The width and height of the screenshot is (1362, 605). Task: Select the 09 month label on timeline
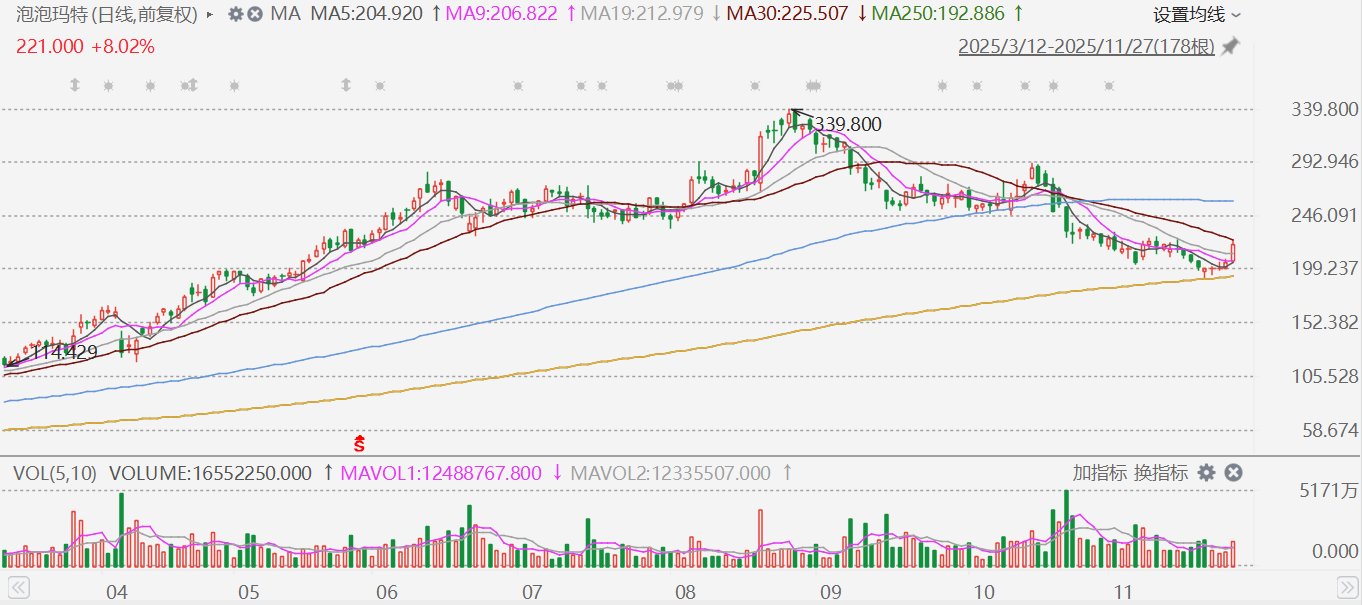[828, 592]
